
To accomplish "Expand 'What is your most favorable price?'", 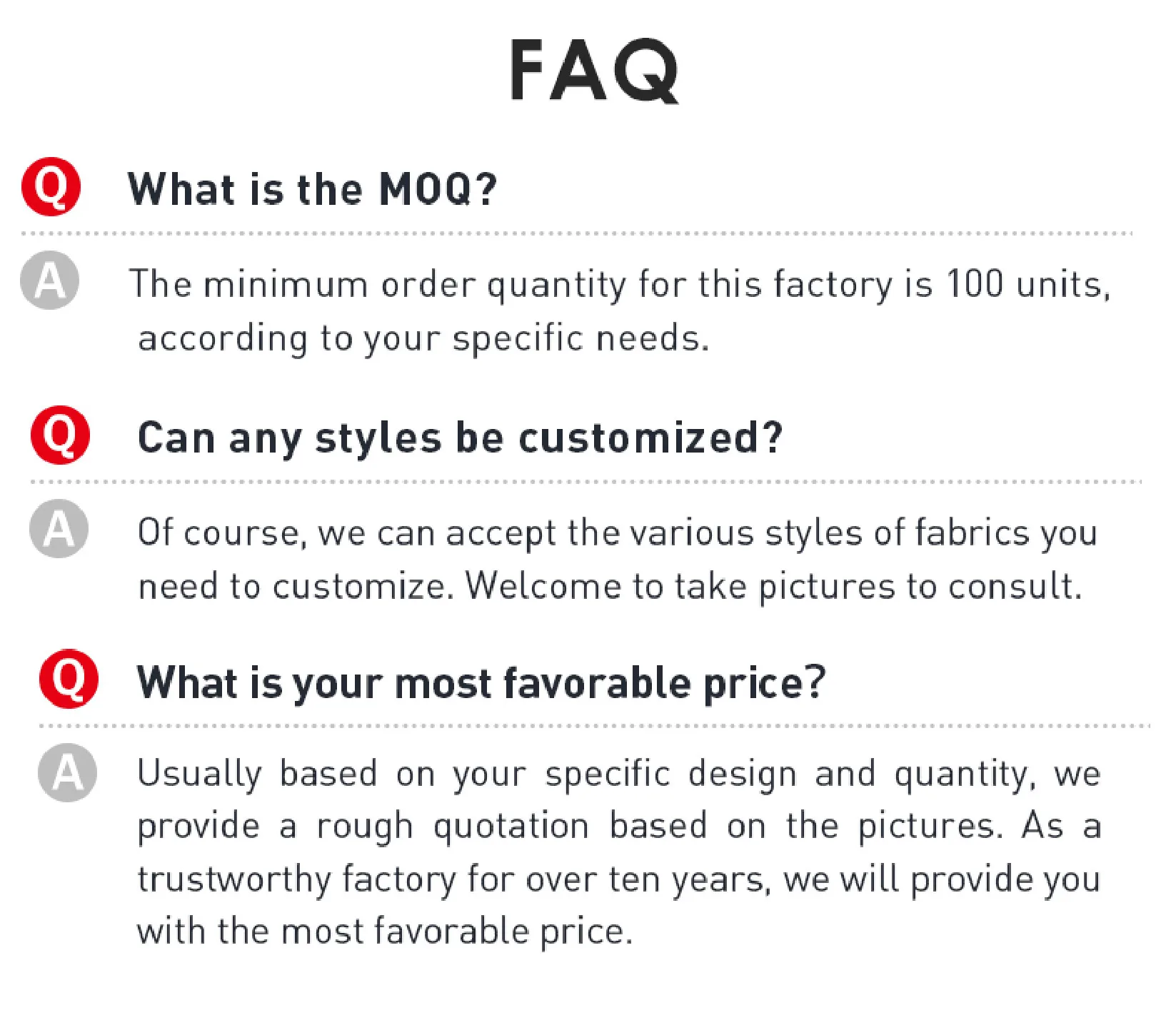I will (481, 682).
